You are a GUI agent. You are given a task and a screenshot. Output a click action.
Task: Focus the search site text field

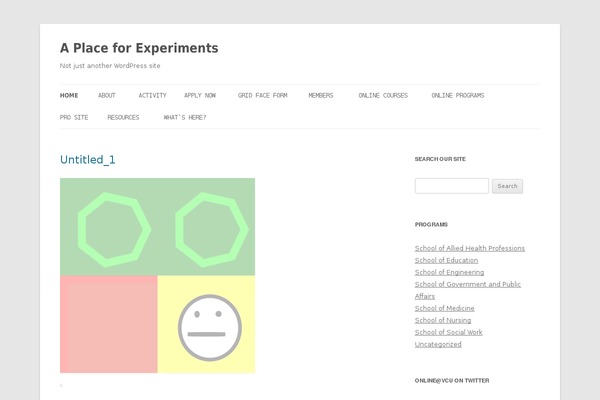coord(451,186)
